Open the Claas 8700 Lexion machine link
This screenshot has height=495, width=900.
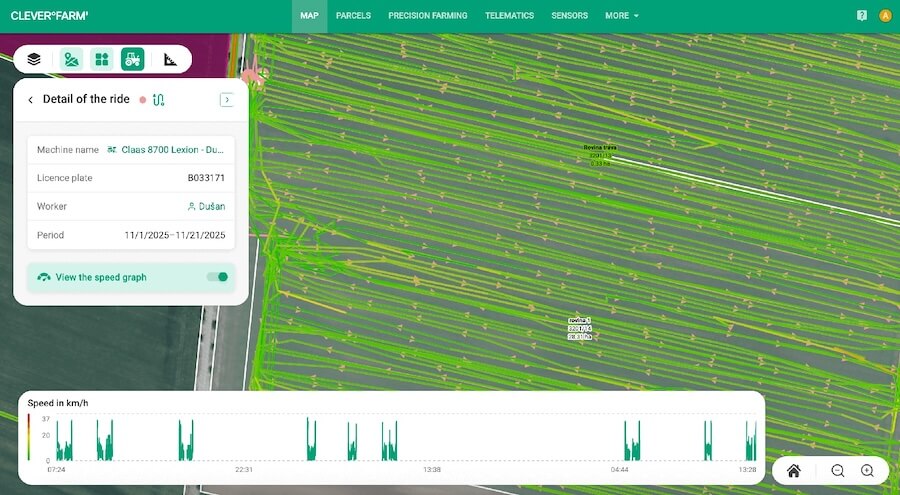pos(173,150)
